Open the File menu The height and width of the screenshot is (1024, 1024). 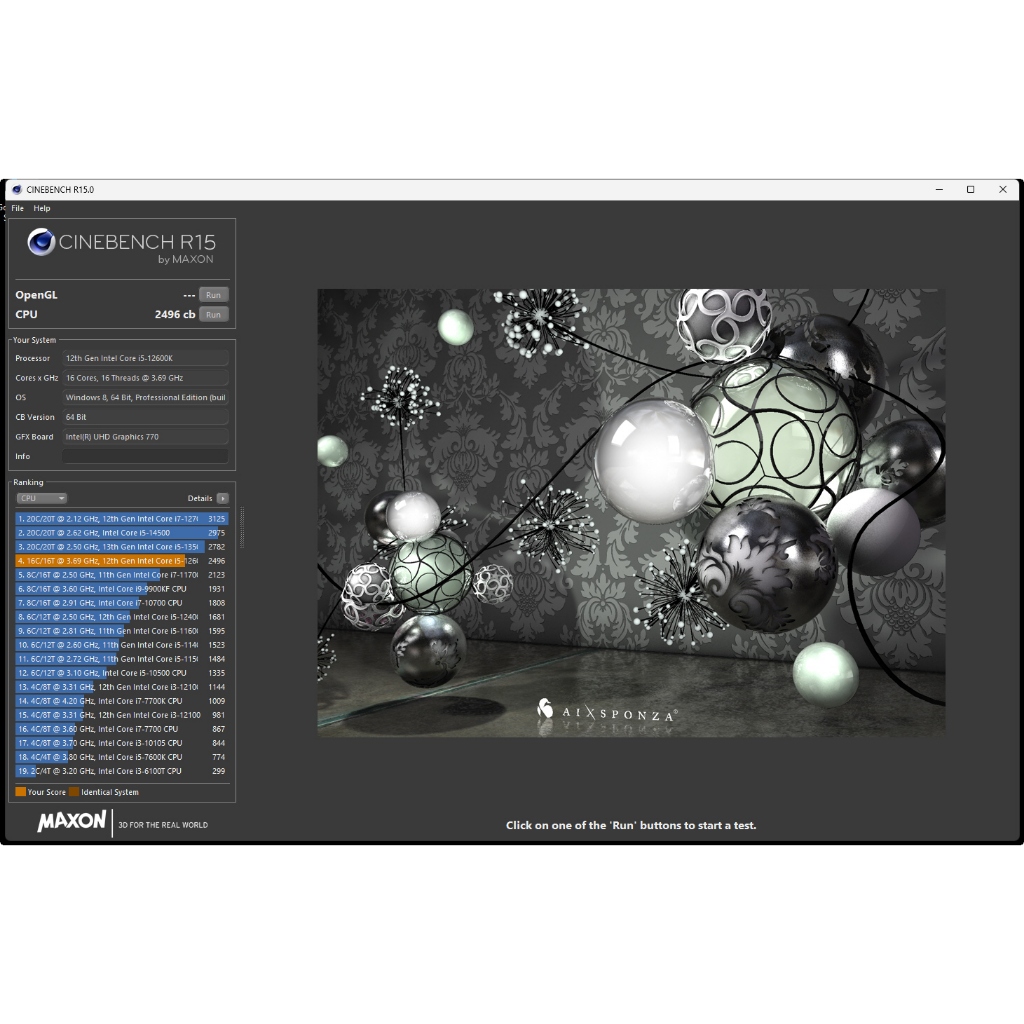click(x=18, y=208)
